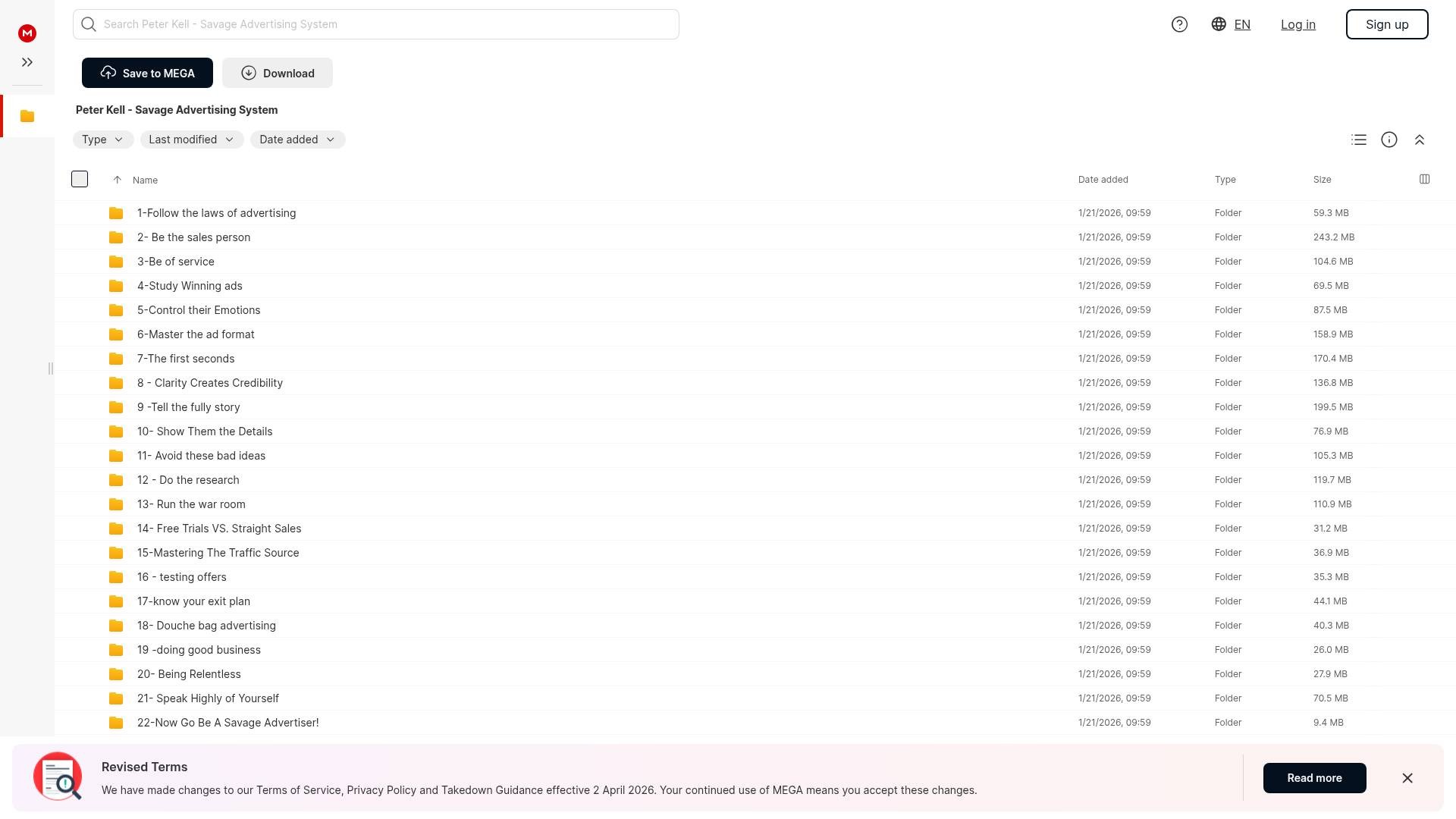Show the folder info panel icon
The height and width of the screenshot is (819, 1456).
(1389, 140)
